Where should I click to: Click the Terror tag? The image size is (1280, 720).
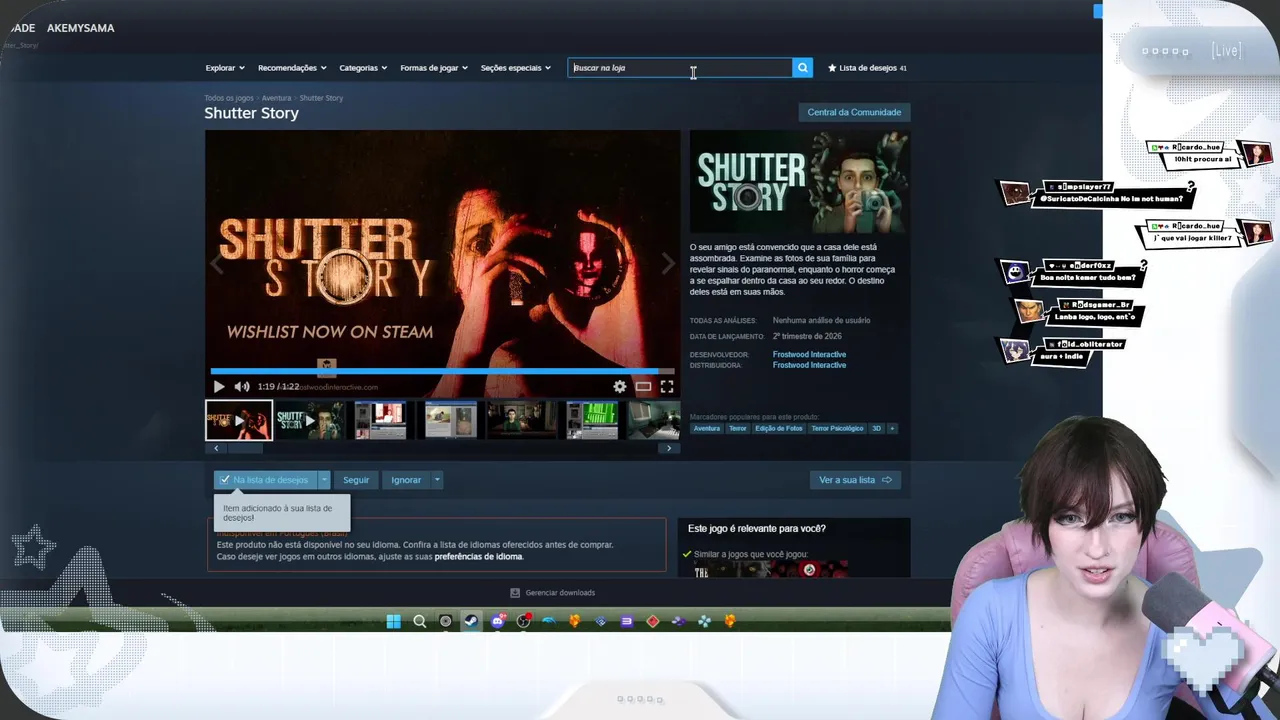737,428
